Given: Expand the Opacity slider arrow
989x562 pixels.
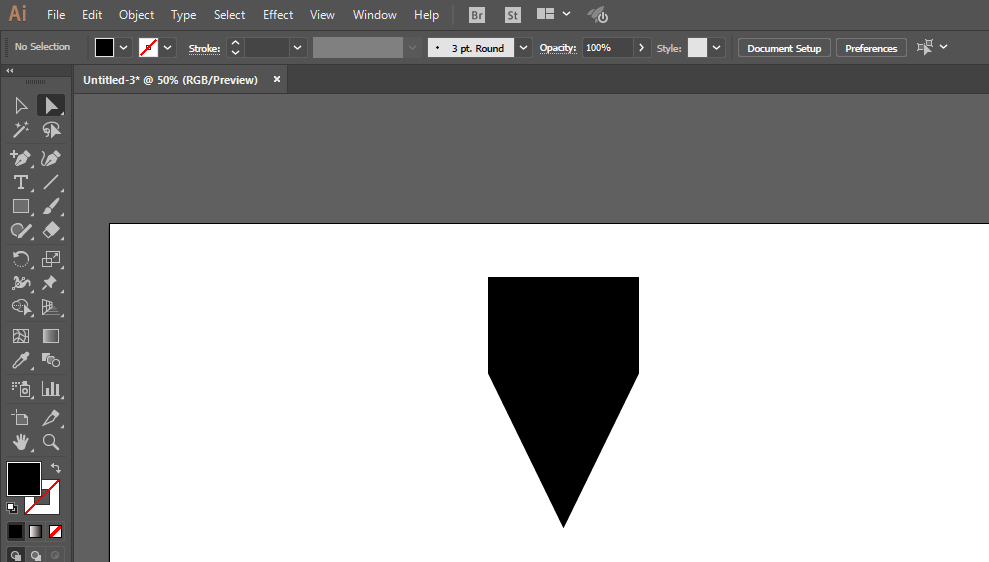Looking at the screenshot, I should (641, 48).
